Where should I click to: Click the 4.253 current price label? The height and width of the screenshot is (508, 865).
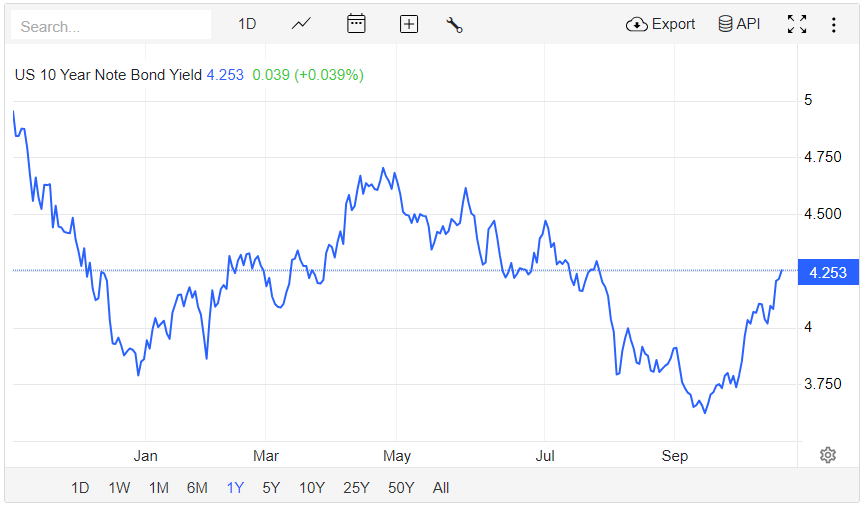pos(827,272)
